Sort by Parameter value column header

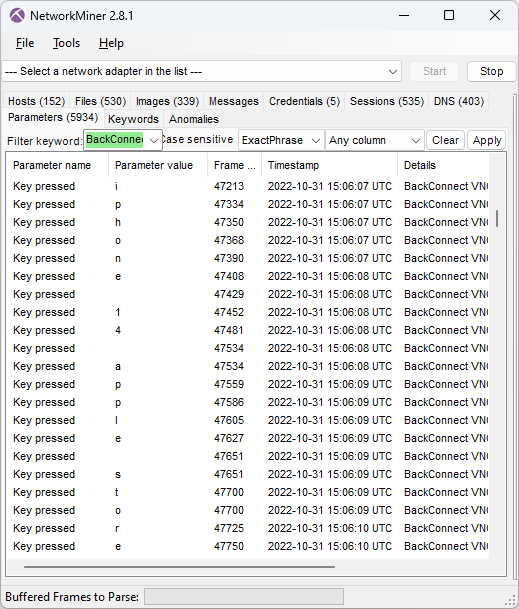coord(158,165)
